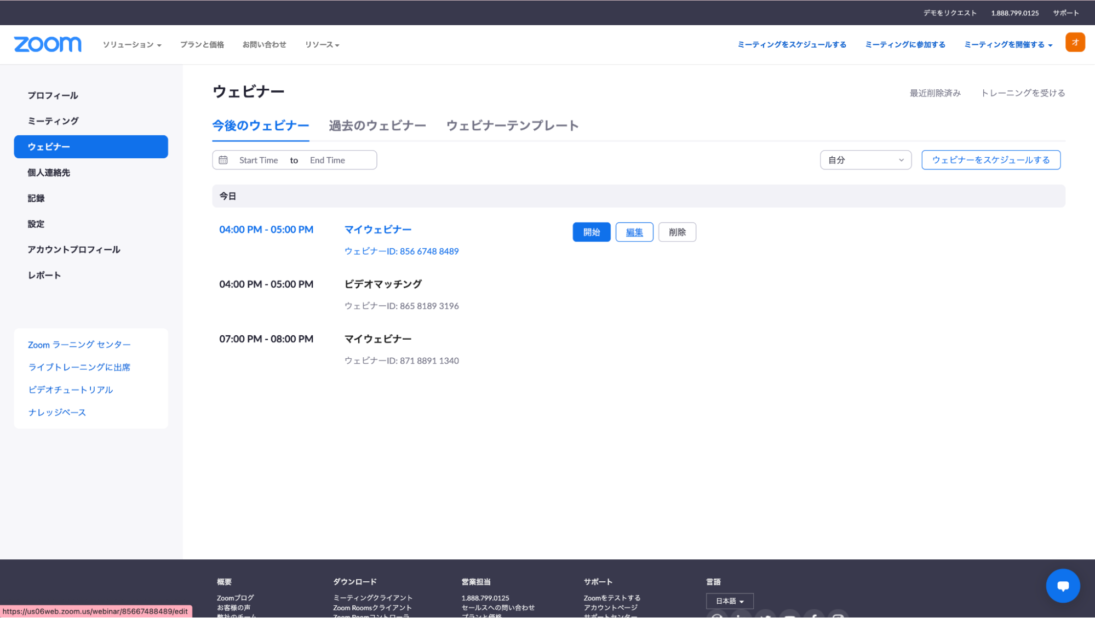Click the calendar icon in date filter
The width and height of the screenshot is (1095, 618).
[223, 160]
